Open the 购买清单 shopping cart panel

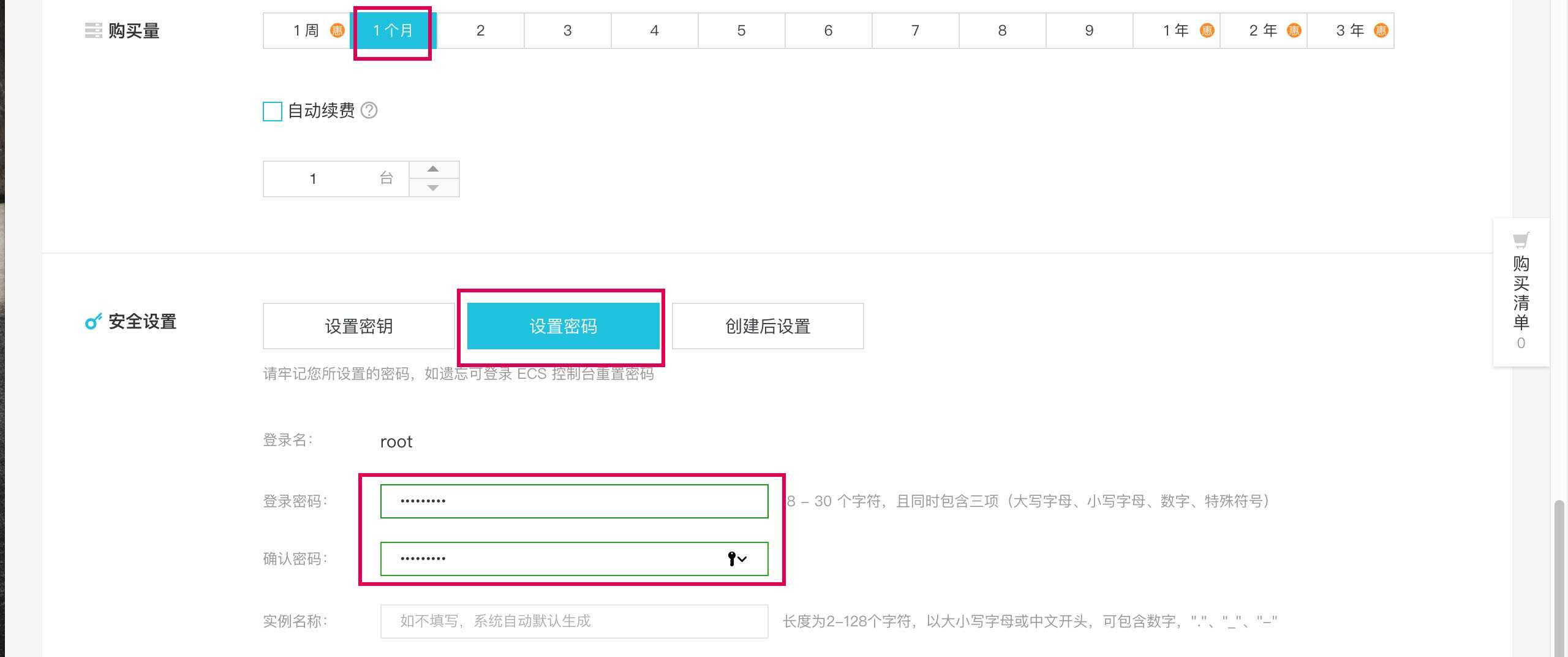point(1521,292)
